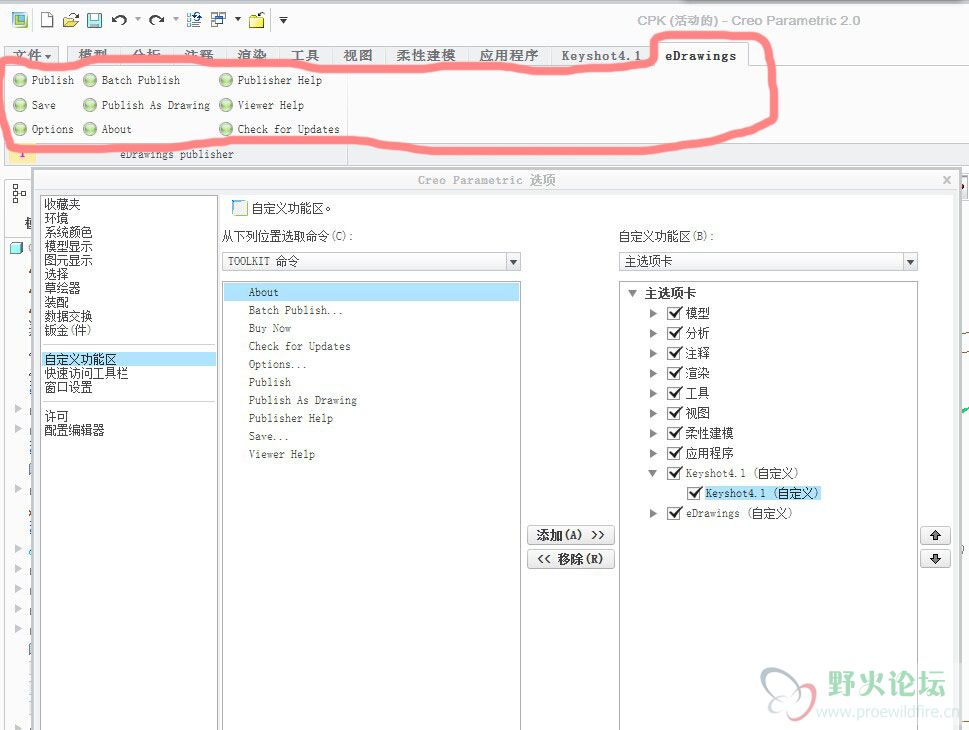
Task: Select Batch Publish... in command list
Action: 371,310
